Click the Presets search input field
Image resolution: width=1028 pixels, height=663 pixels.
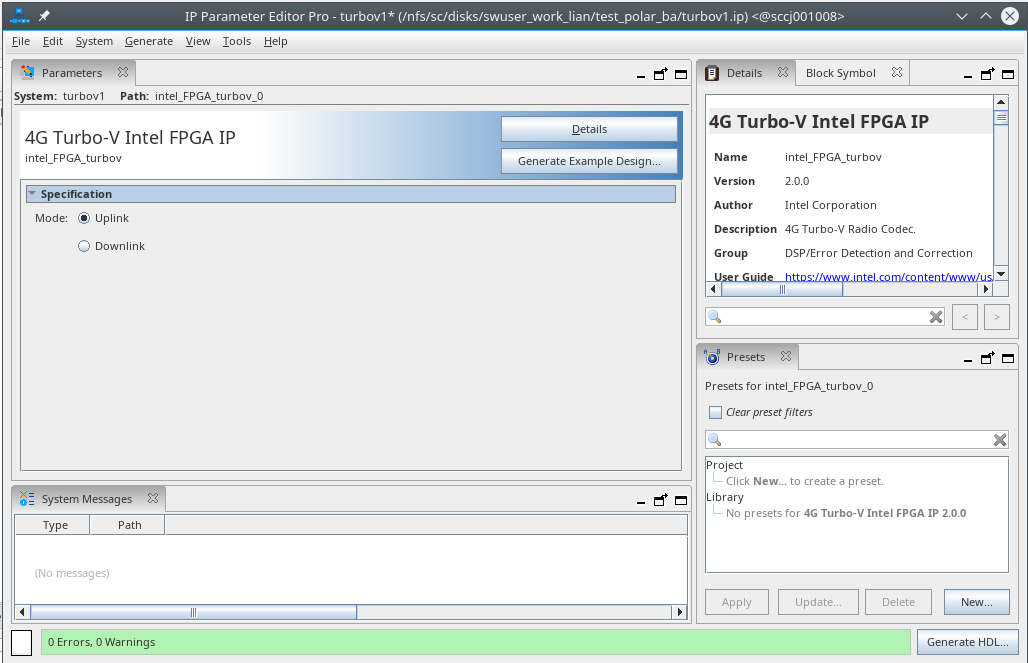(856, 440)
